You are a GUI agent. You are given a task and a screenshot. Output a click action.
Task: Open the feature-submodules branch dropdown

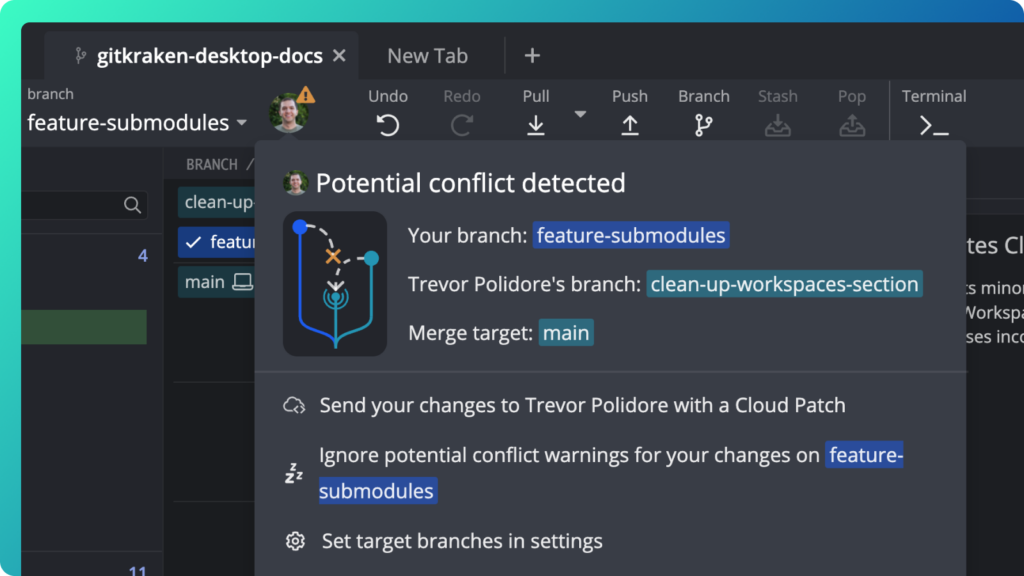[x=137, y=123]
